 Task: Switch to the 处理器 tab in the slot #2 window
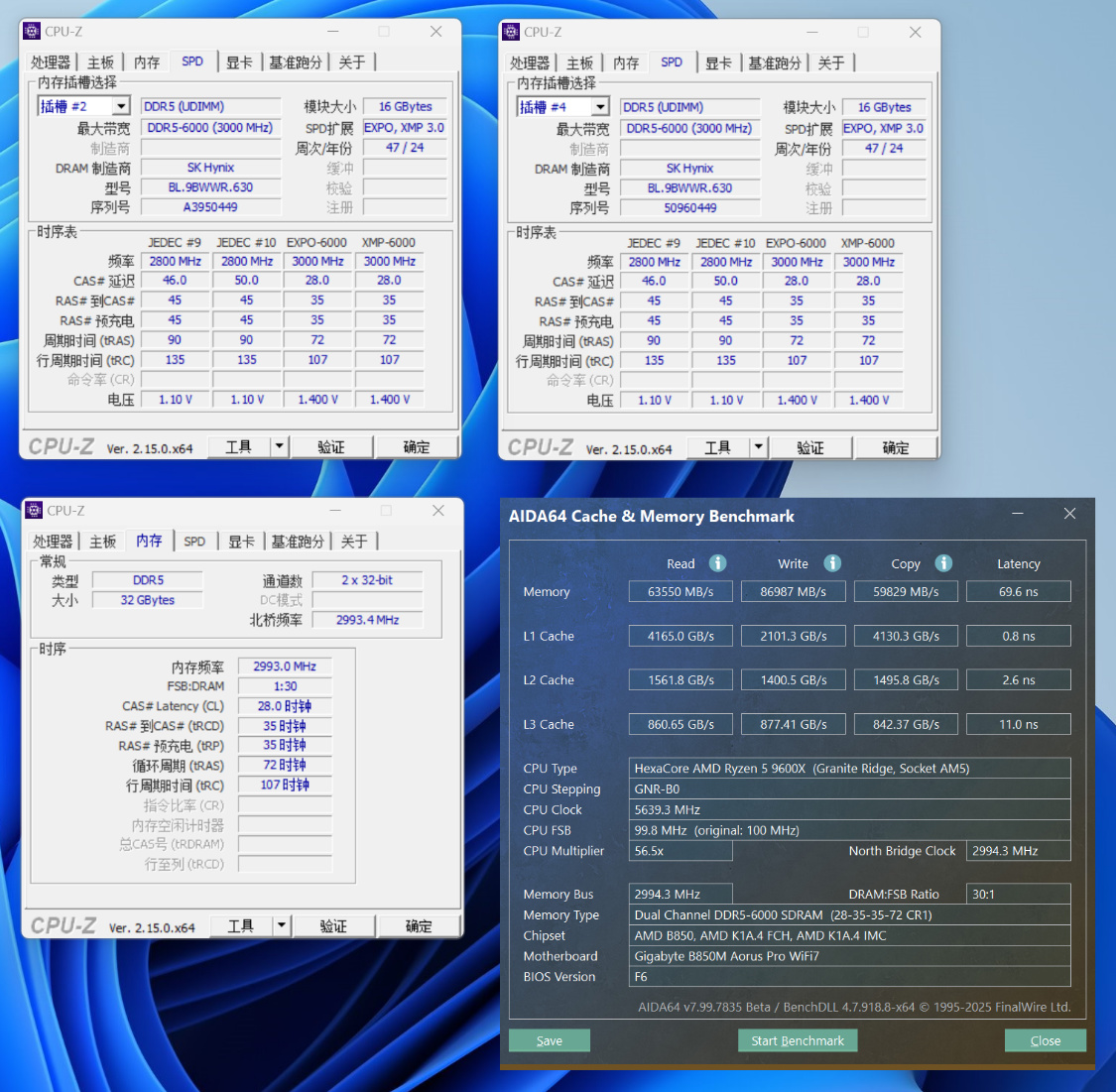coord(50,62)
